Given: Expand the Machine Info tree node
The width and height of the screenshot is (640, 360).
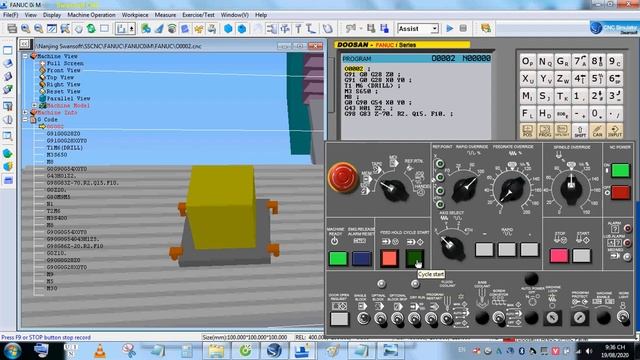Looking at the screenshot, I should coord(26,113).
